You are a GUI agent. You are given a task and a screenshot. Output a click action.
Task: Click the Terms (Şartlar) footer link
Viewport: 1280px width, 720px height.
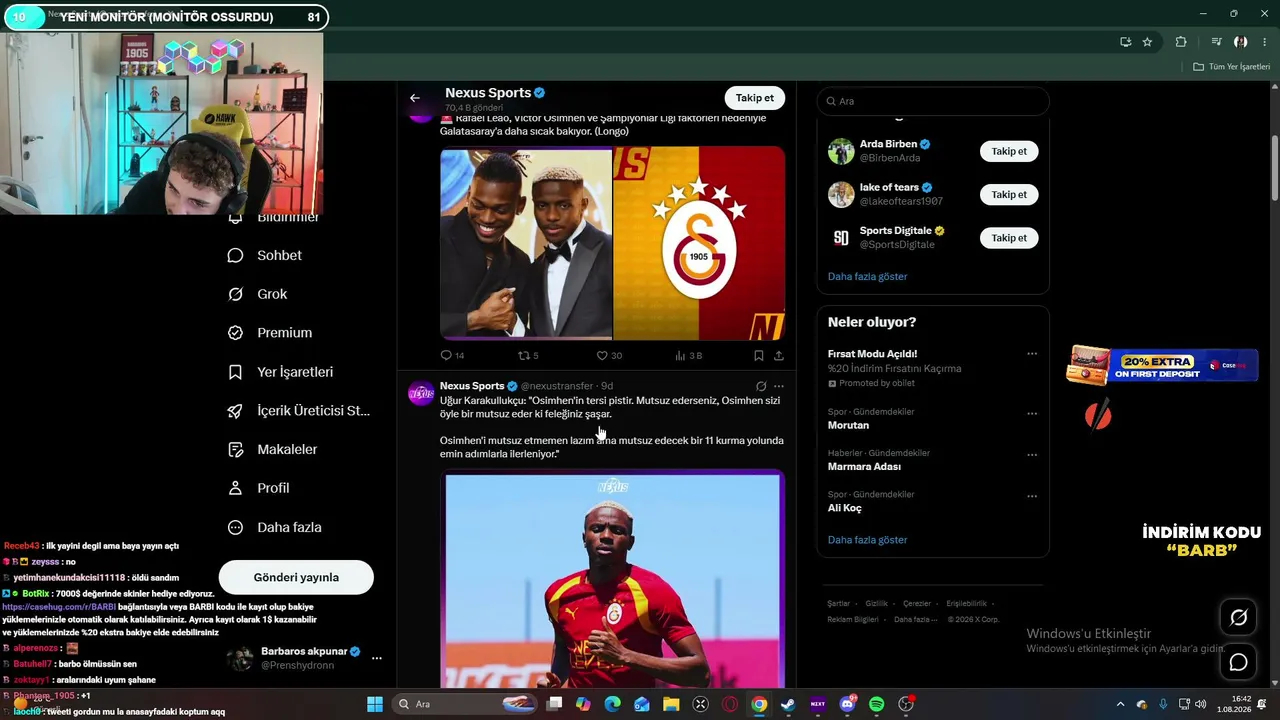point(838,604)
